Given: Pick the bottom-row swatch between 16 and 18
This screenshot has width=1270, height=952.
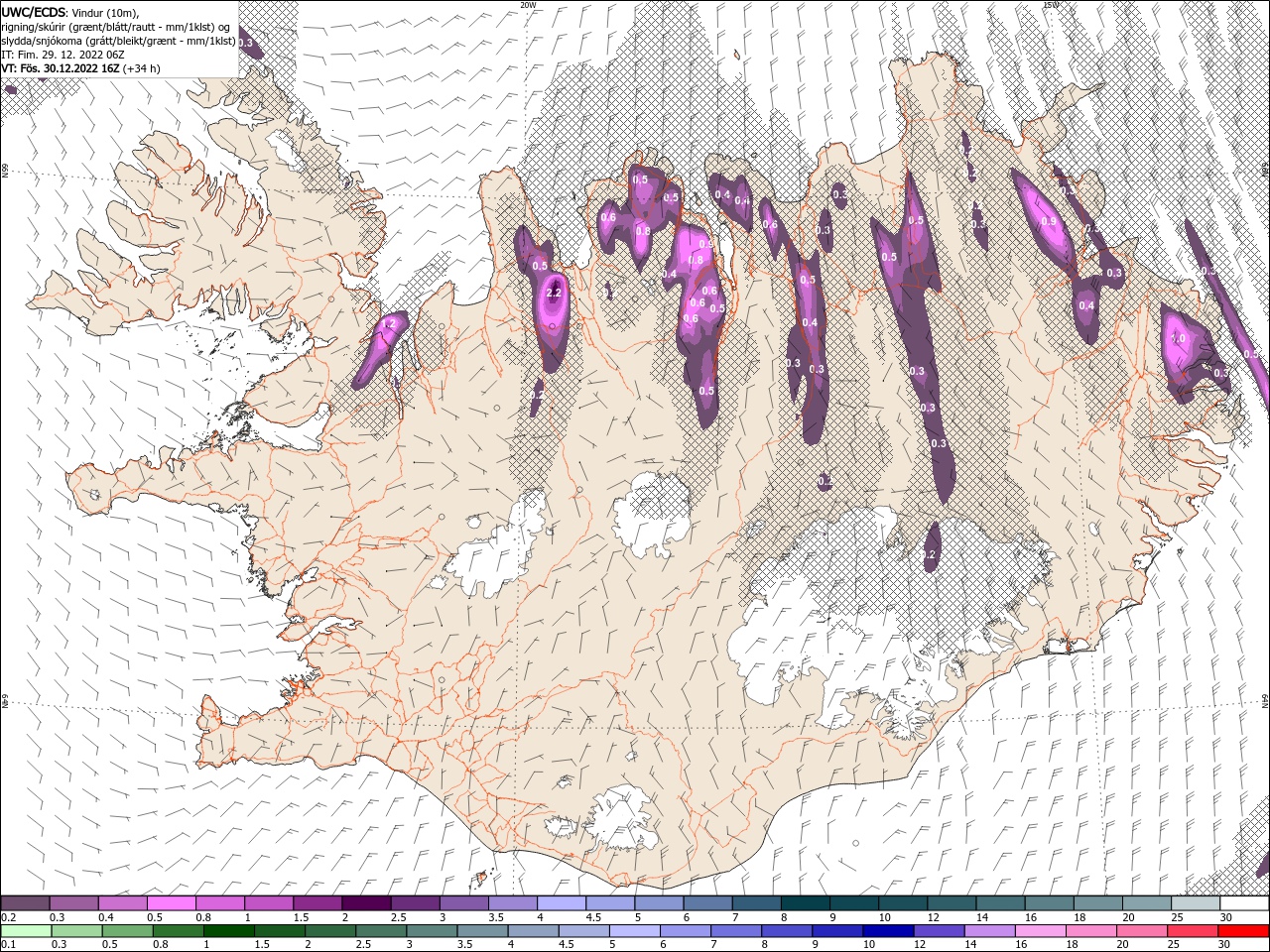Looking at the screenshot, I should point(1040,930).
